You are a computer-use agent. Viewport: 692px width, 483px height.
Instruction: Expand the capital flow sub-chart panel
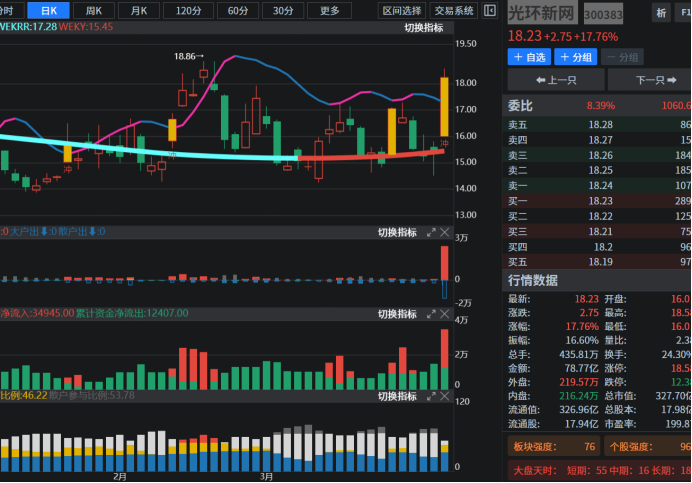(432, 314)
